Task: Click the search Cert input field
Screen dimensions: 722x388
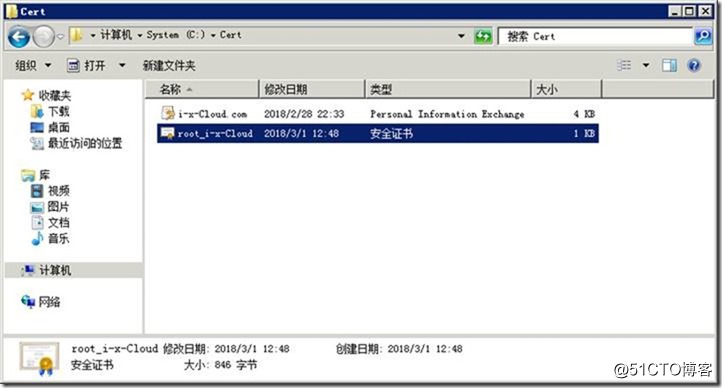Action: [x=595, y=36]
